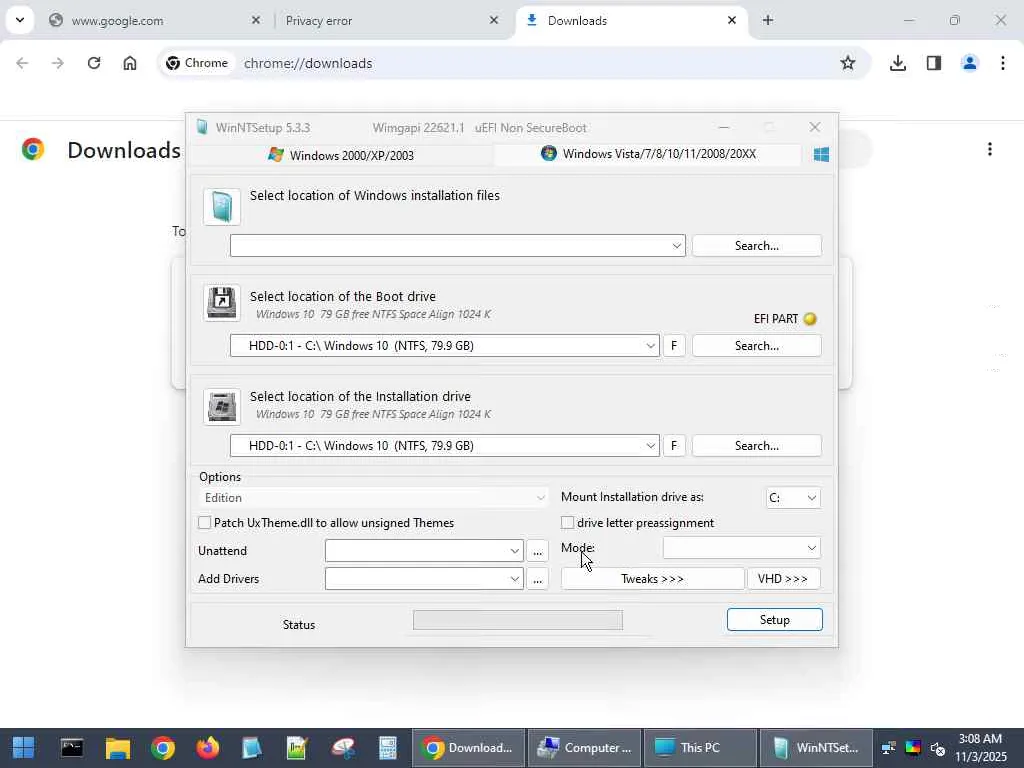Click WinNTSetup title bar app icon
The width and height of the screenshot is (1024, 768).
coord(202,127)
